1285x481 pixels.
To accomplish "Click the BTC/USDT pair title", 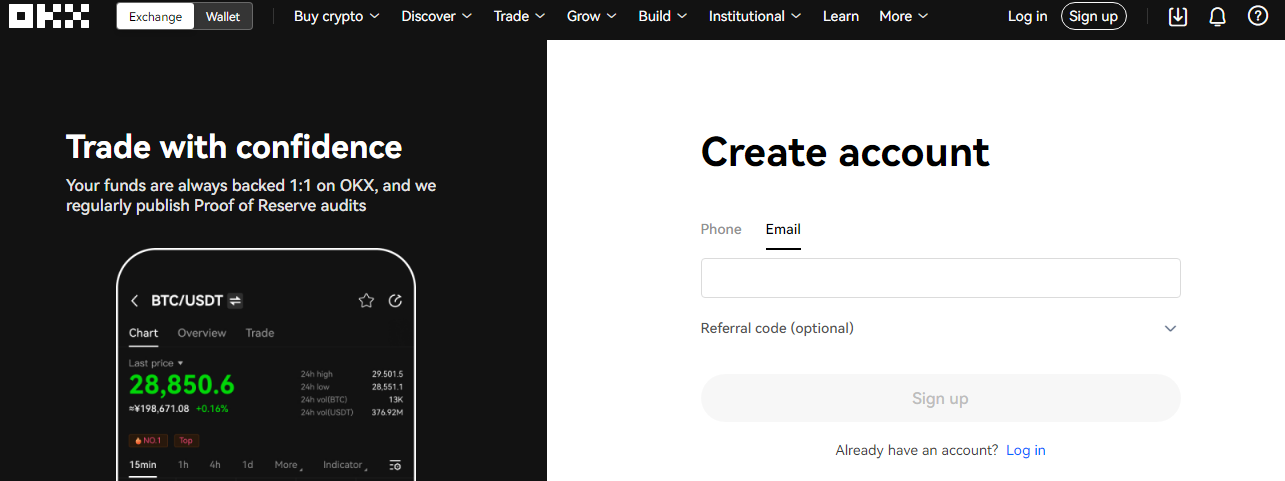I will point(187,301).
